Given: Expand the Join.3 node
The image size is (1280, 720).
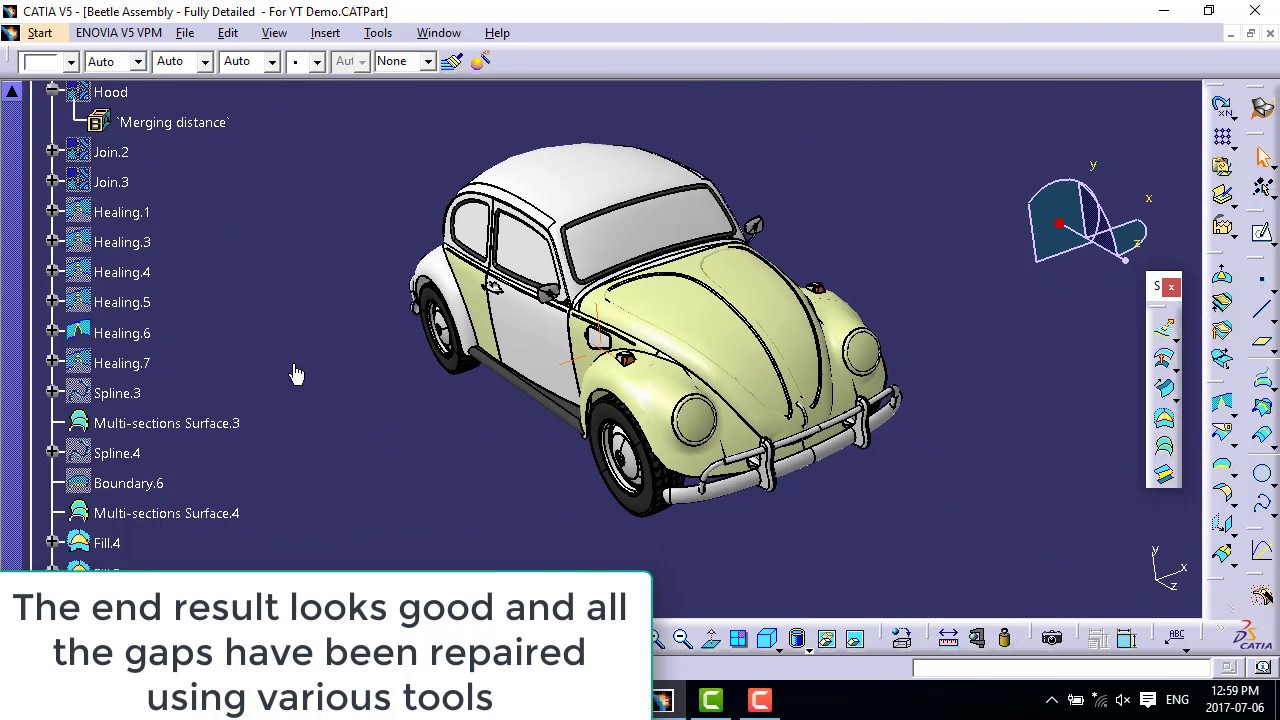Looking at the screenshot, I should tap(52, 181).
